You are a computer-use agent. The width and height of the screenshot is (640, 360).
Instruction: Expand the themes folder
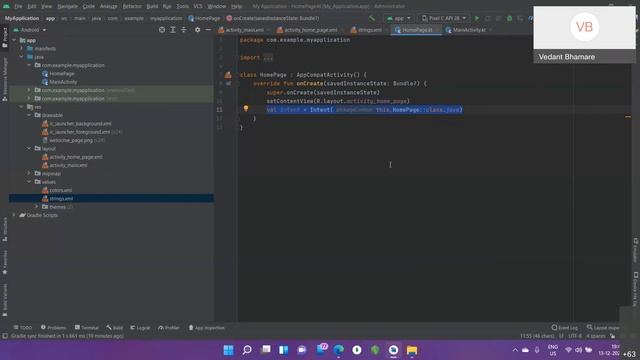(x=37, y=207)
